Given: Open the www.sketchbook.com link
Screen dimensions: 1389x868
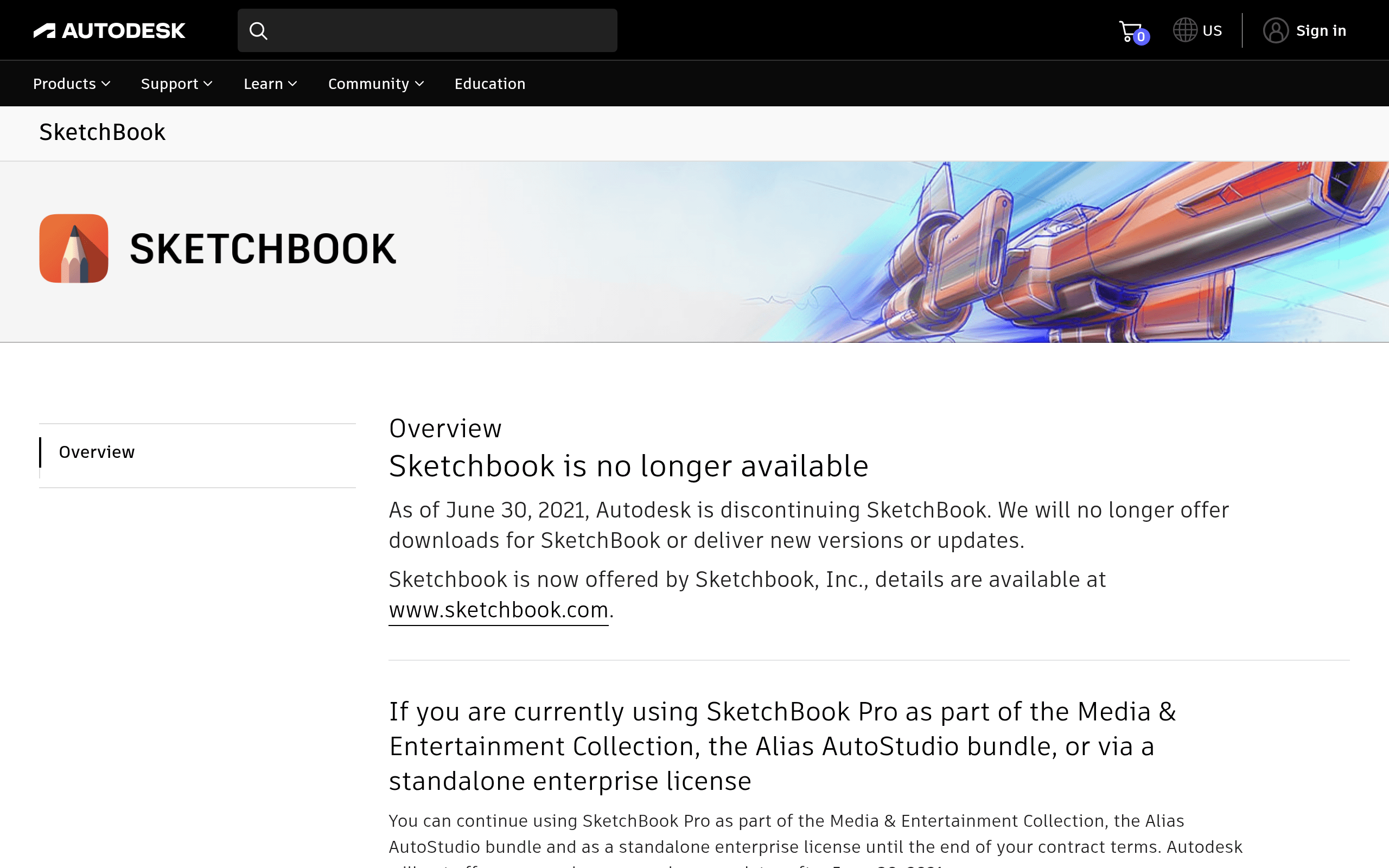Looking at the screenshot, I should pyautogui.click(x=498, y=610).
